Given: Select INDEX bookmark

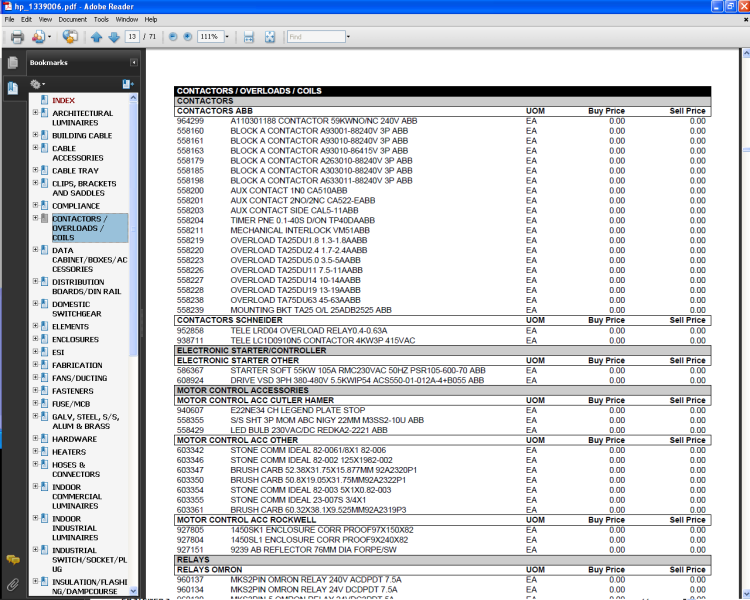Looking at the screenshot, I should [x=63, y=100].
